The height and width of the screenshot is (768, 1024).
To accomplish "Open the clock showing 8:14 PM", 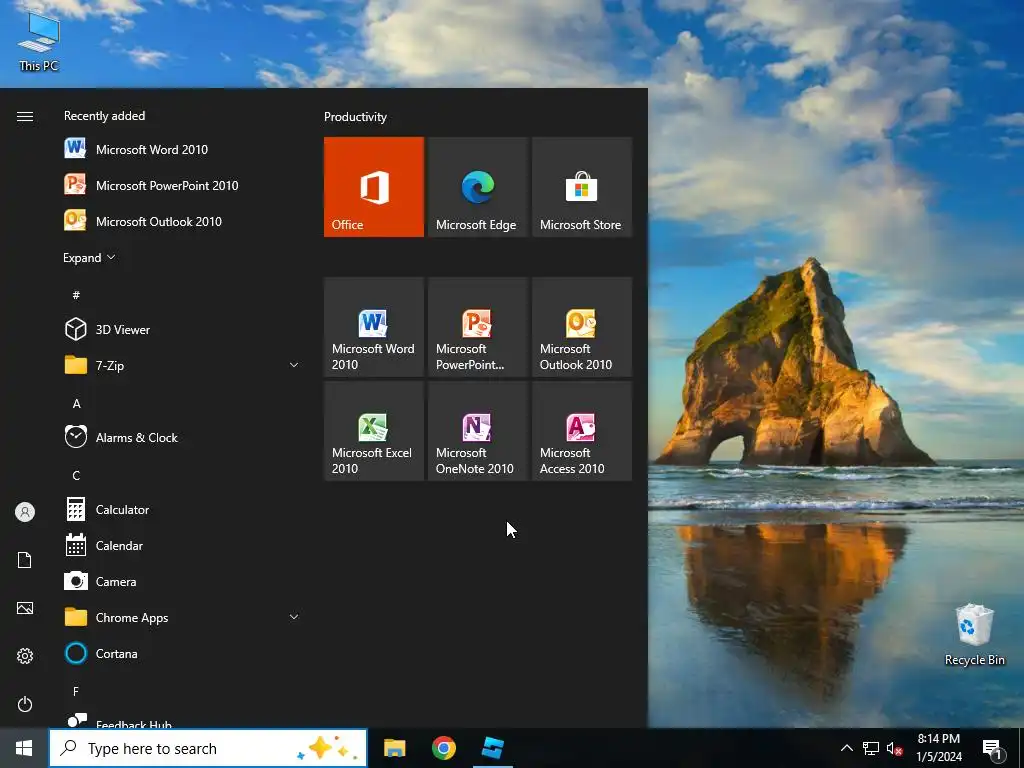I will (938, 748).
